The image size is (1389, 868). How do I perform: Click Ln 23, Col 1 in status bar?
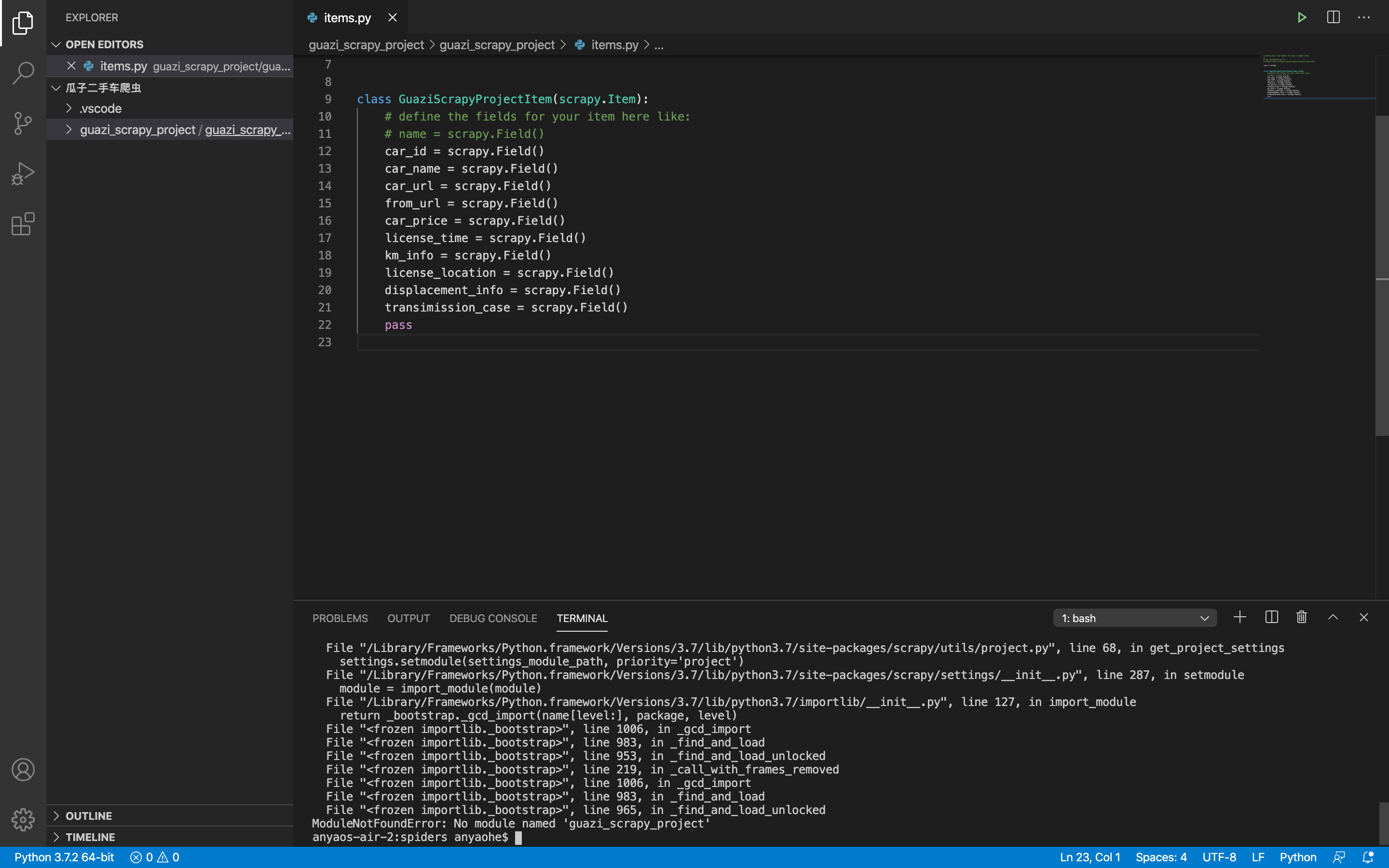pos(1090,857)
